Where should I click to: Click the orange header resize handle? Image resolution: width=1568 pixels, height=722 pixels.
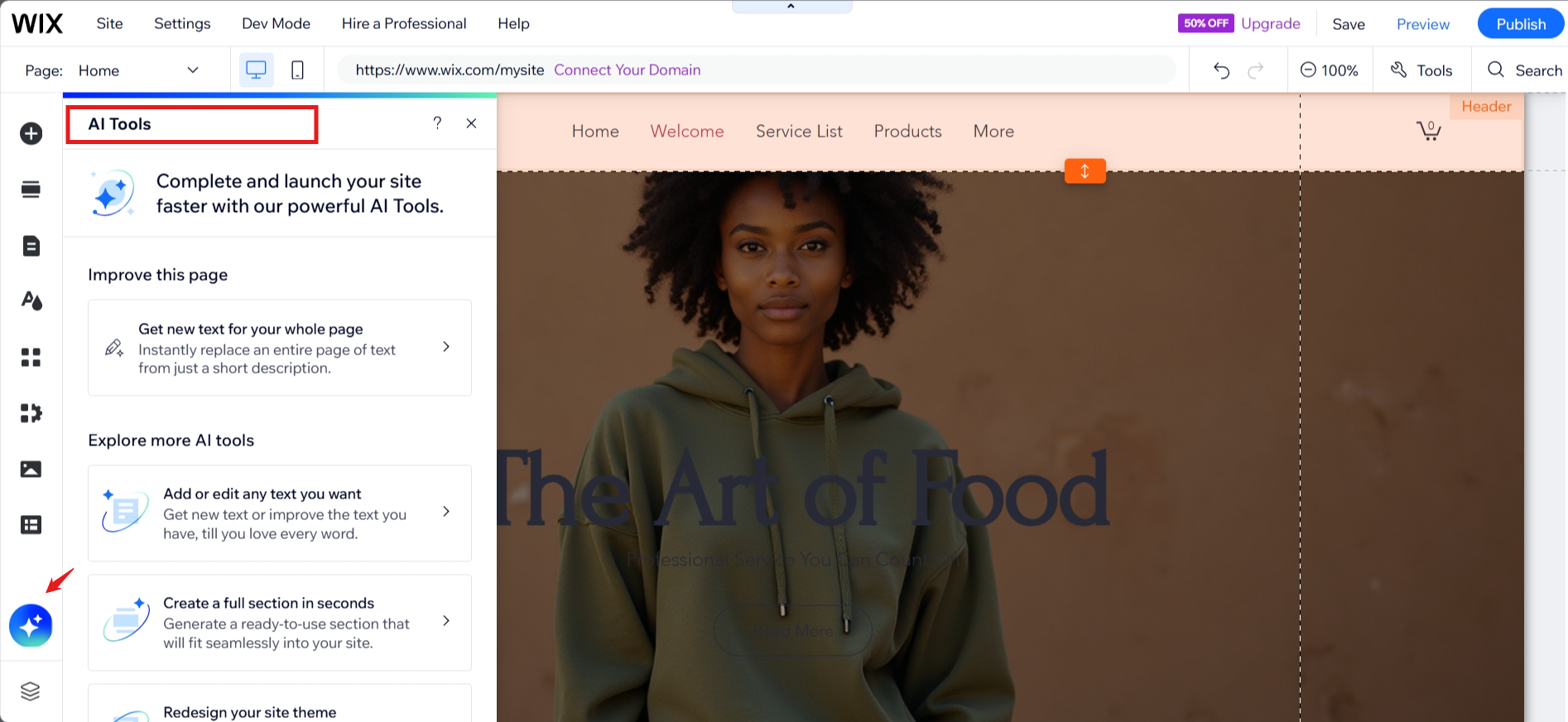tap(1085, 171)
